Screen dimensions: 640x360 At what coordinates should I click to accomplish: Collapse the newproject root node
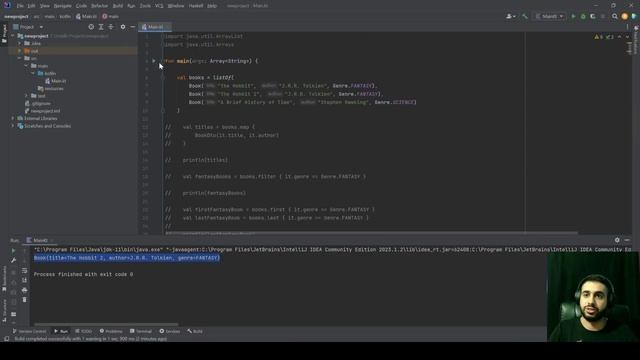[13, 36]
